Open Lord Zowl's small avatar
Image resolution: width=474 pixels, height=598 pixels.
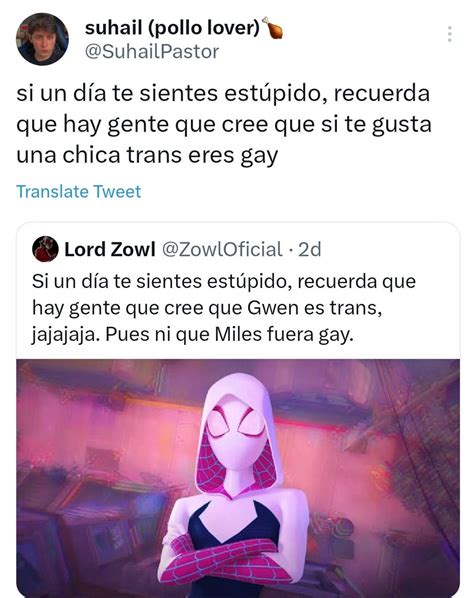point(45,249)
